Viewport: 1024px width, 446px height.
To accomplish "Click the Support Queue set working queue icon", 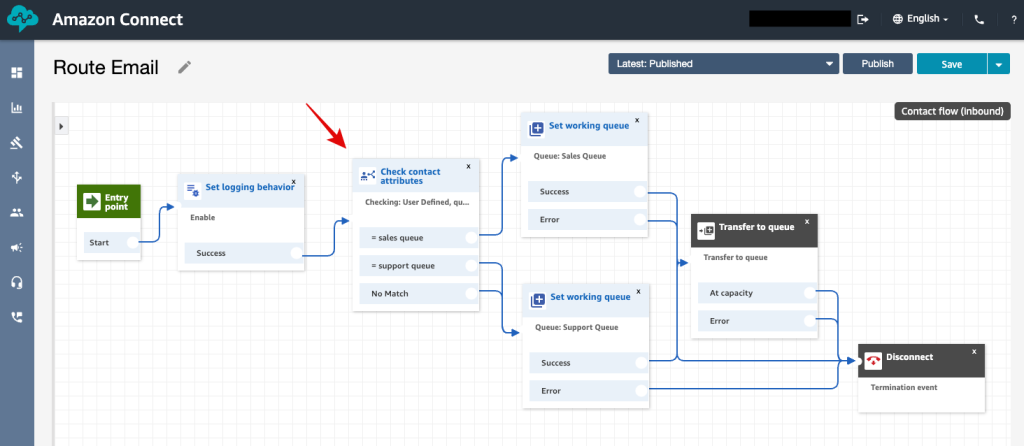I will point(537,300).
